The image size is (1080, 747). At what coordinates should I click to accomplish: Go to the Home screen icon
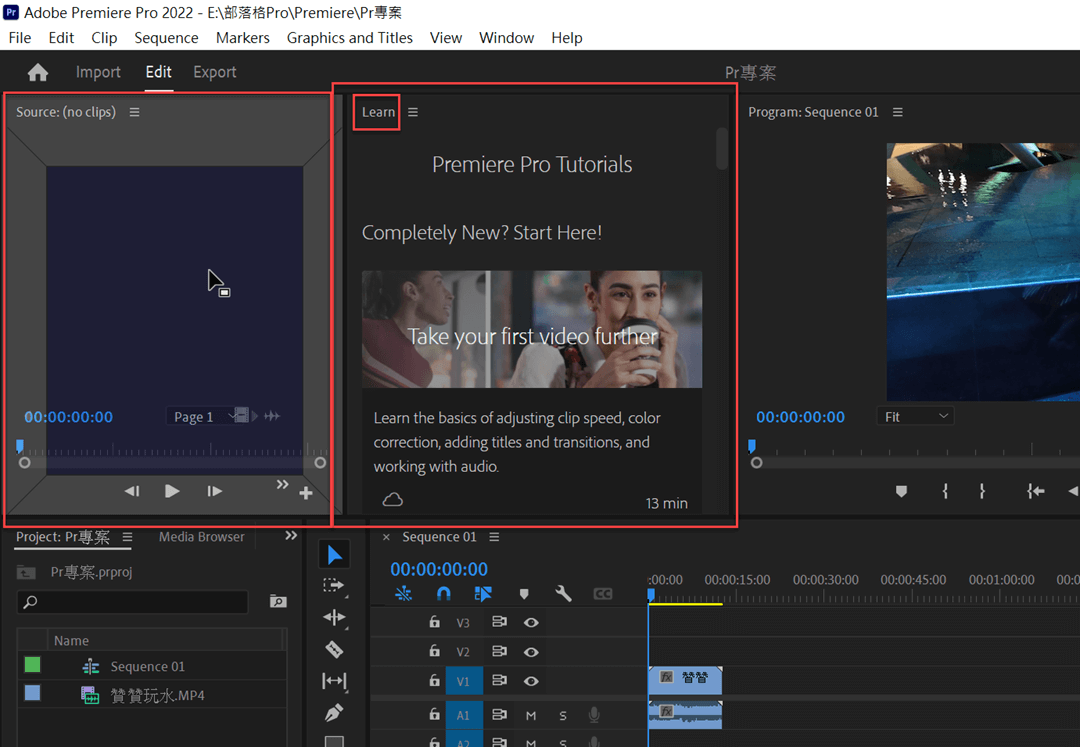coord(38,72)
